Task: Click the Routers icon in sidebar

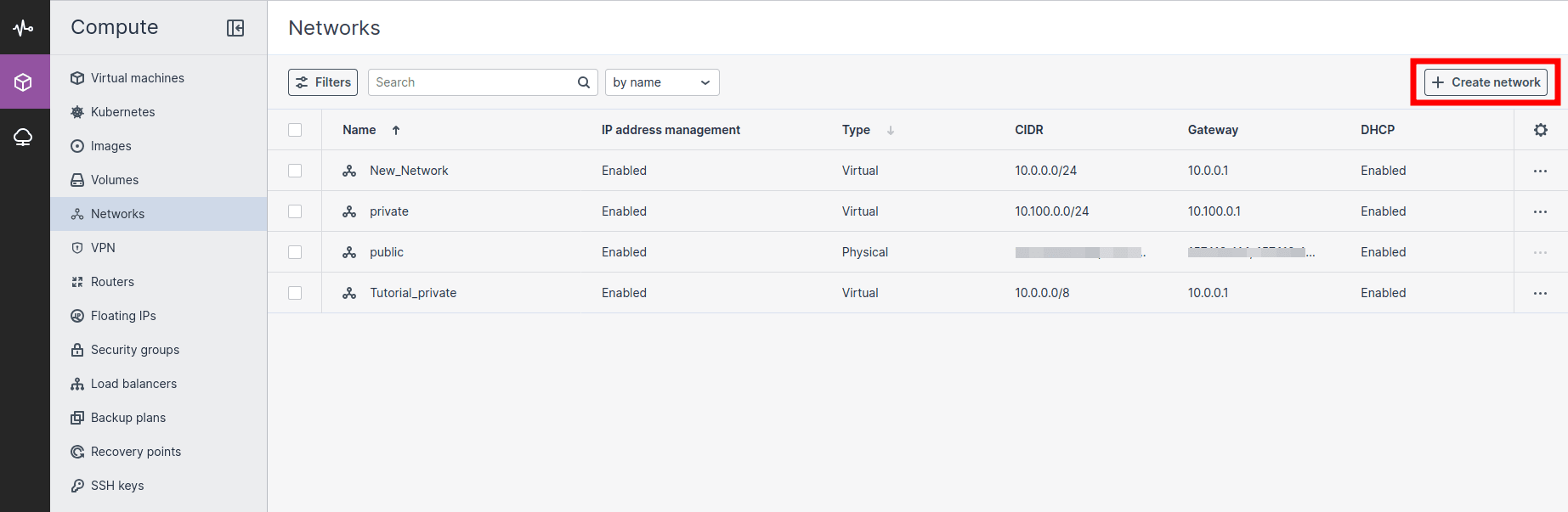Action: point(77,282)
